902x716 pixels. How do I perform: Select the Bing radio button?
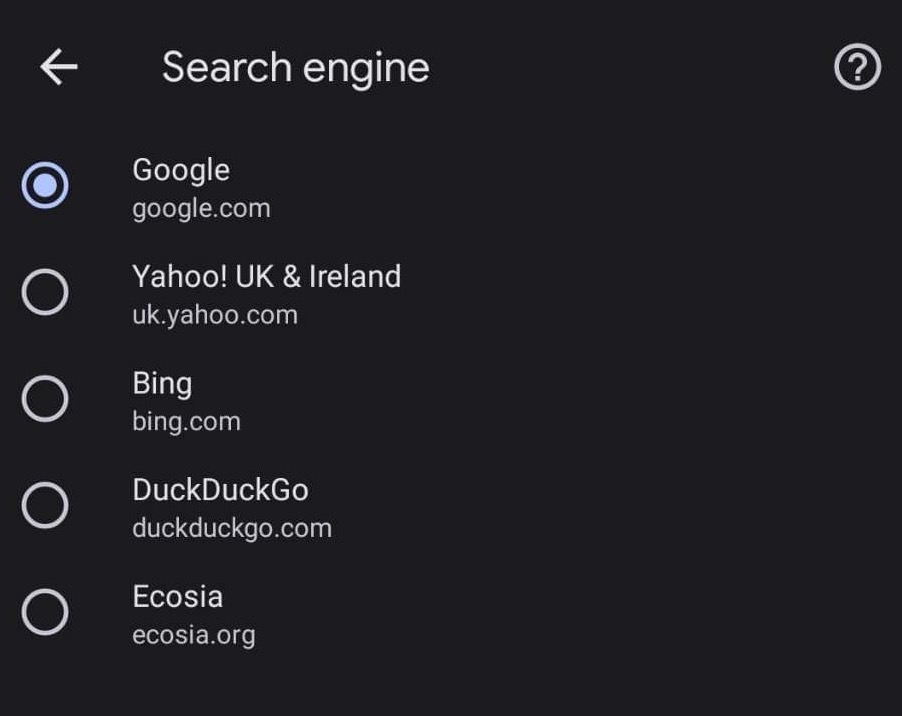[45, 399]
